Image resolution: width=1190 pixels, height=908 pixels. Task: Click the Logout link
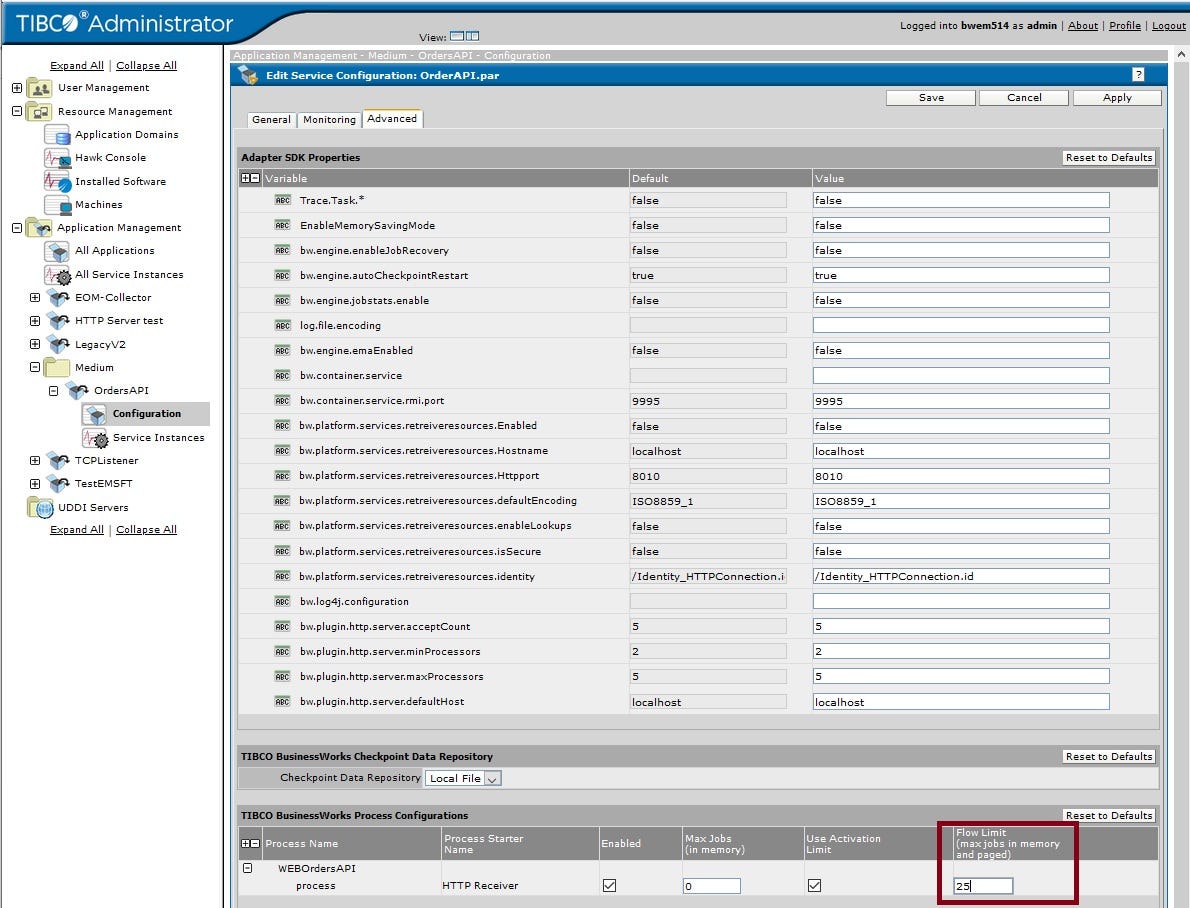[x=1168, y=26]
